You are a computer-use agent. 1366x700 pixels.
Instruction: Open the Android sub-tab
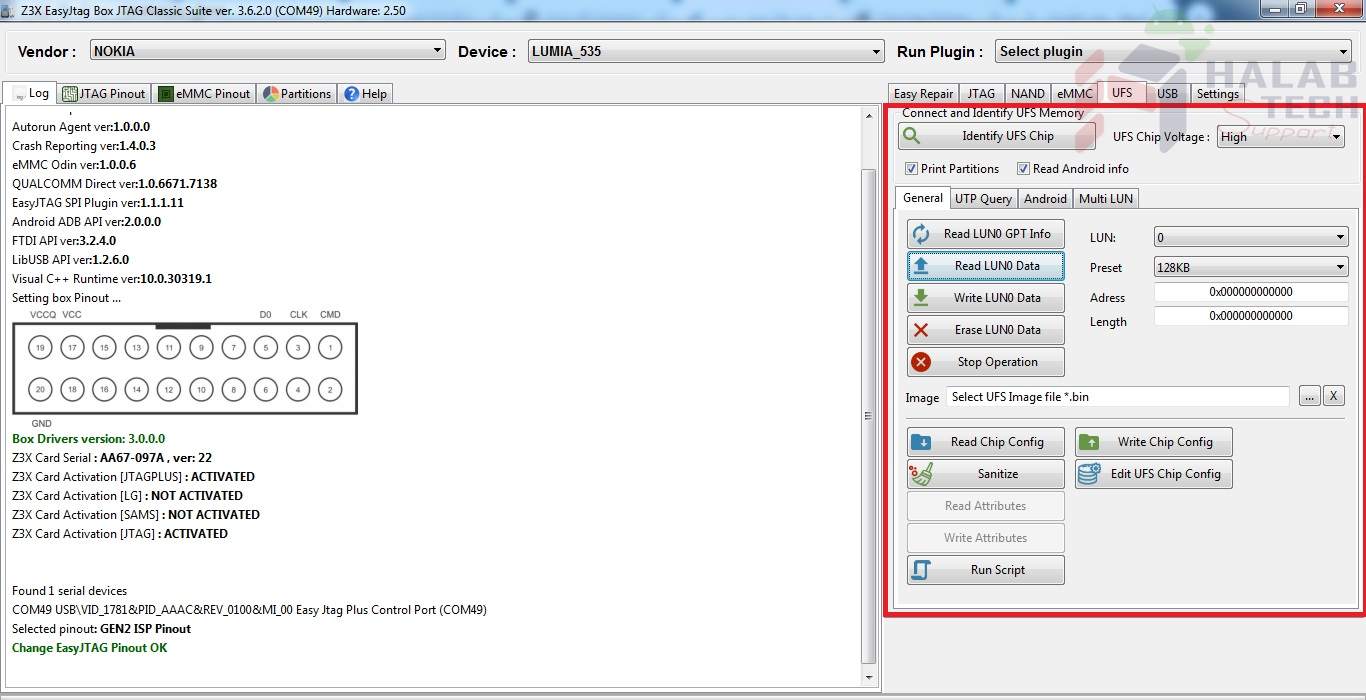(1045, 199)
